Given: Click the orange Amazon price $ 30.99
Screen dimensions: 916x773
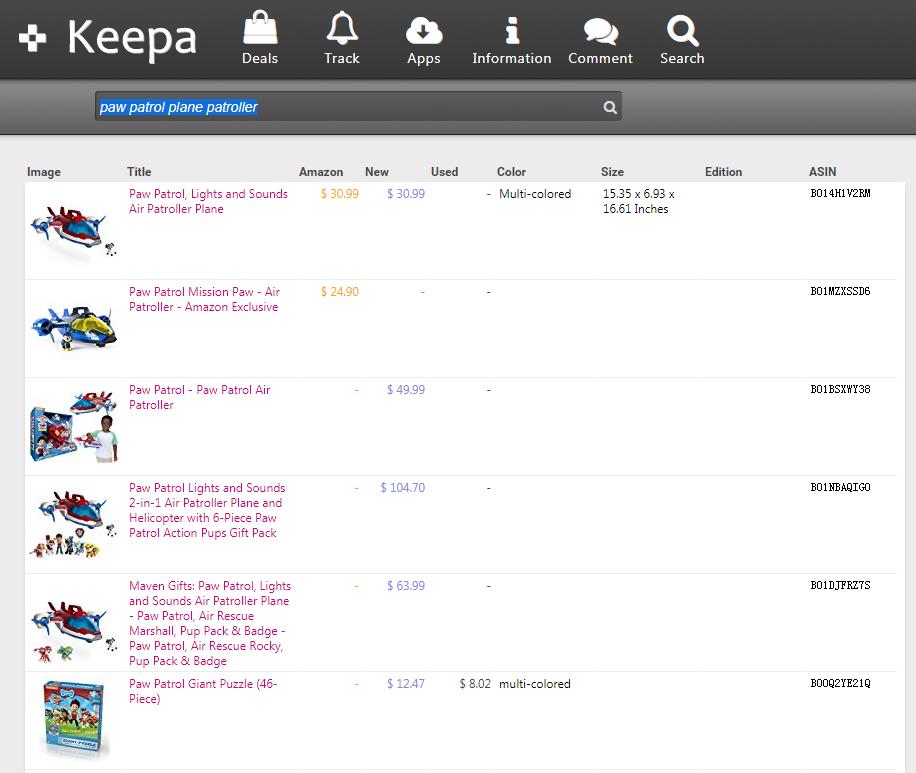Looking at the screenshot, I should pyautogui.click(x=339, y=193).
